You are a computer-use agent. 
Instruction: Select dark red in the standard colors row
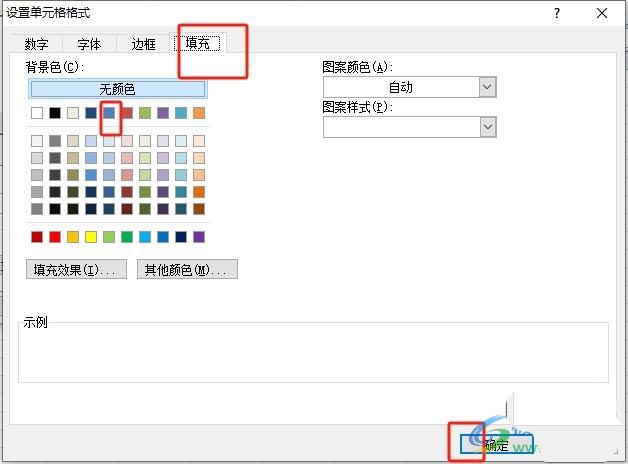click(x=37, y=237)
